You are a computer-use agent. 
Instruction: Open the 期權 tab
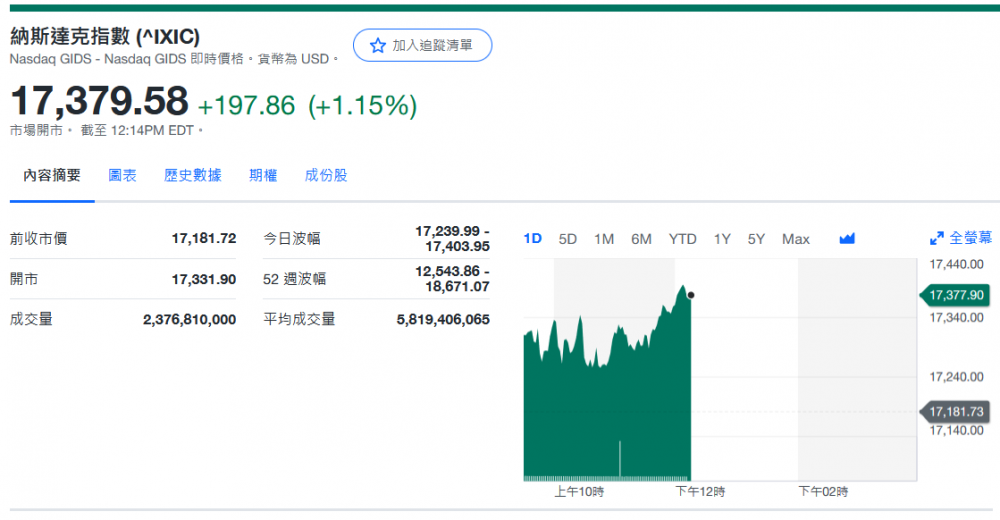(x=263, y=176)
